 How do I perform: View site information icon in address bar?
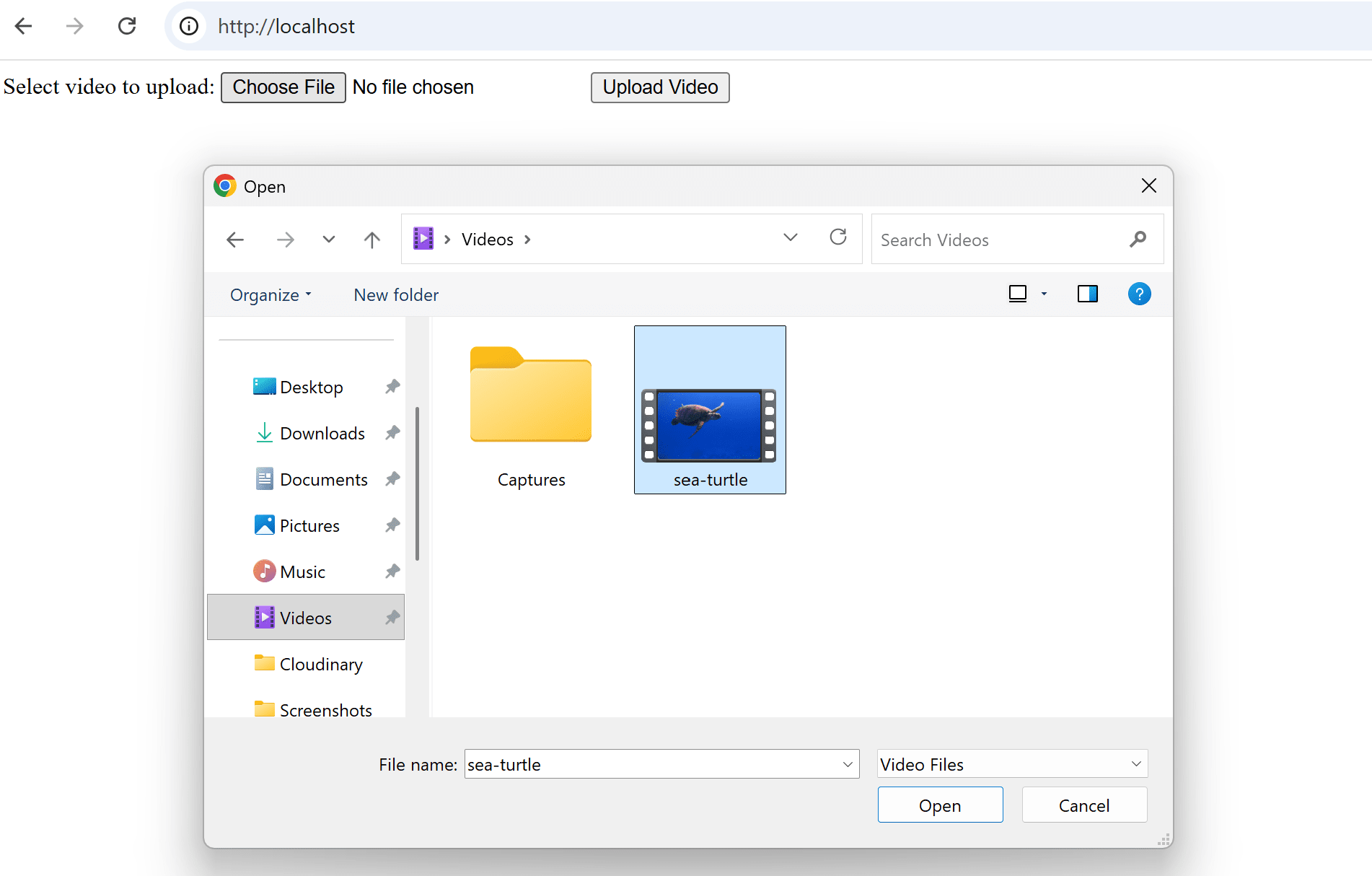pos(189,26)
